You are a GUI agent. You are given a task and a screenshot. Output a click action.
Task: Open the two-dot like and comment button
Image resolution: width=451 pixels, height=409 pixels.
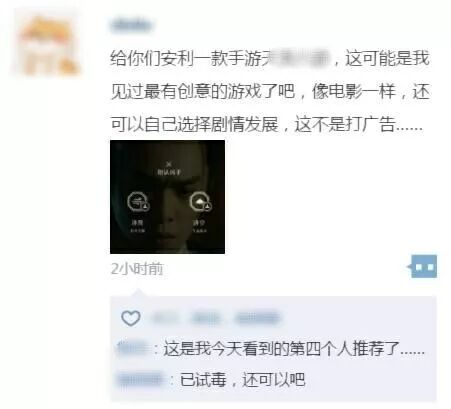click(423, 267)
